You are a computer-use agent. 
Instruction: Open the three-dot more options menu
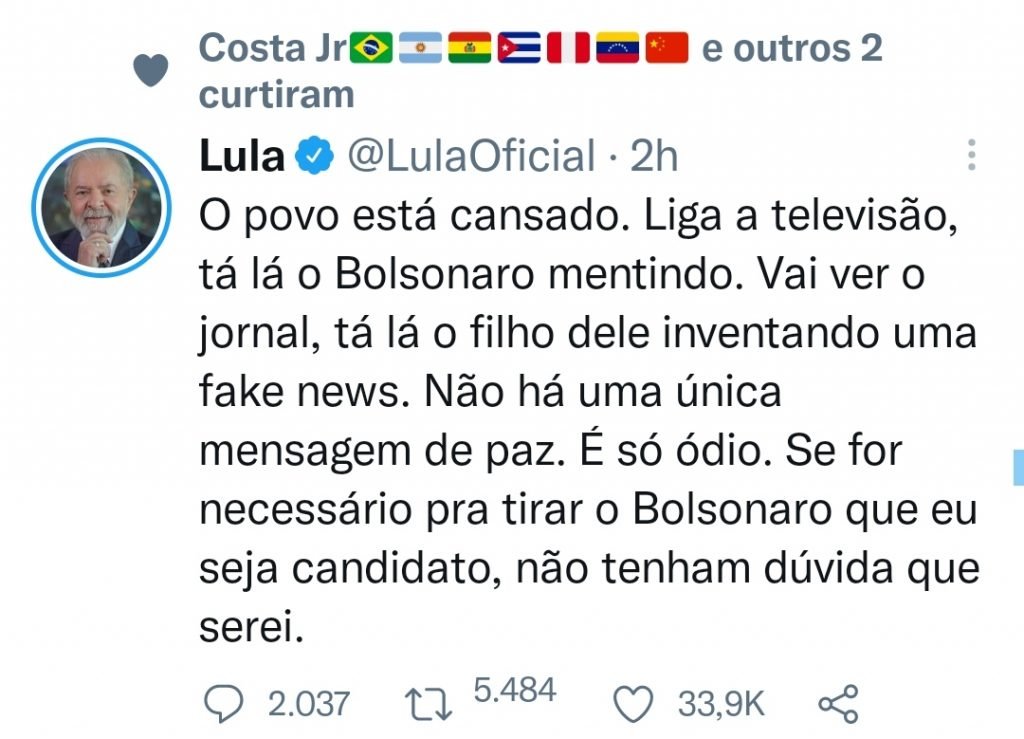[x=971, y=155]
